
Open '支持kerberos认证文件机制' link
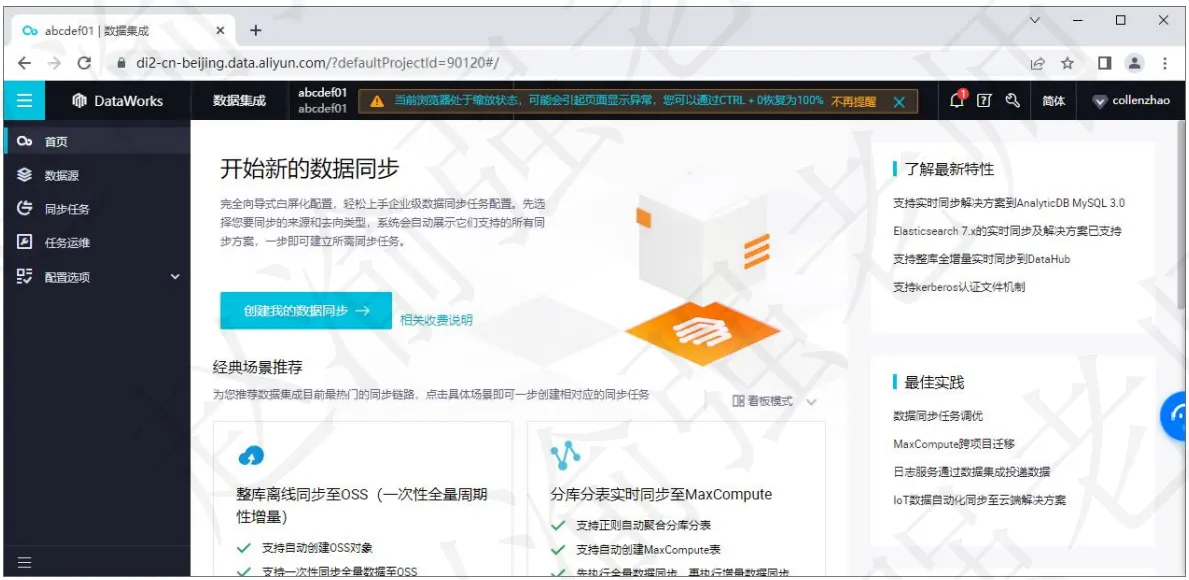959,287
